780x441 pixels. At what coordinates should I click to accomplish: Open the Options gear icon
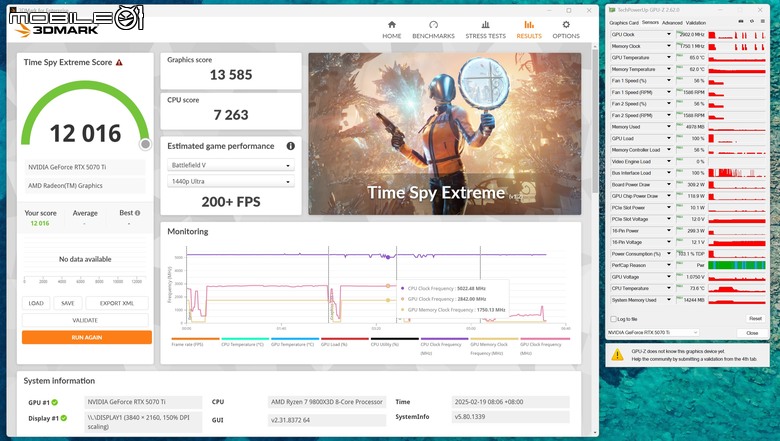pyautogui.click(x=566, y=24)
